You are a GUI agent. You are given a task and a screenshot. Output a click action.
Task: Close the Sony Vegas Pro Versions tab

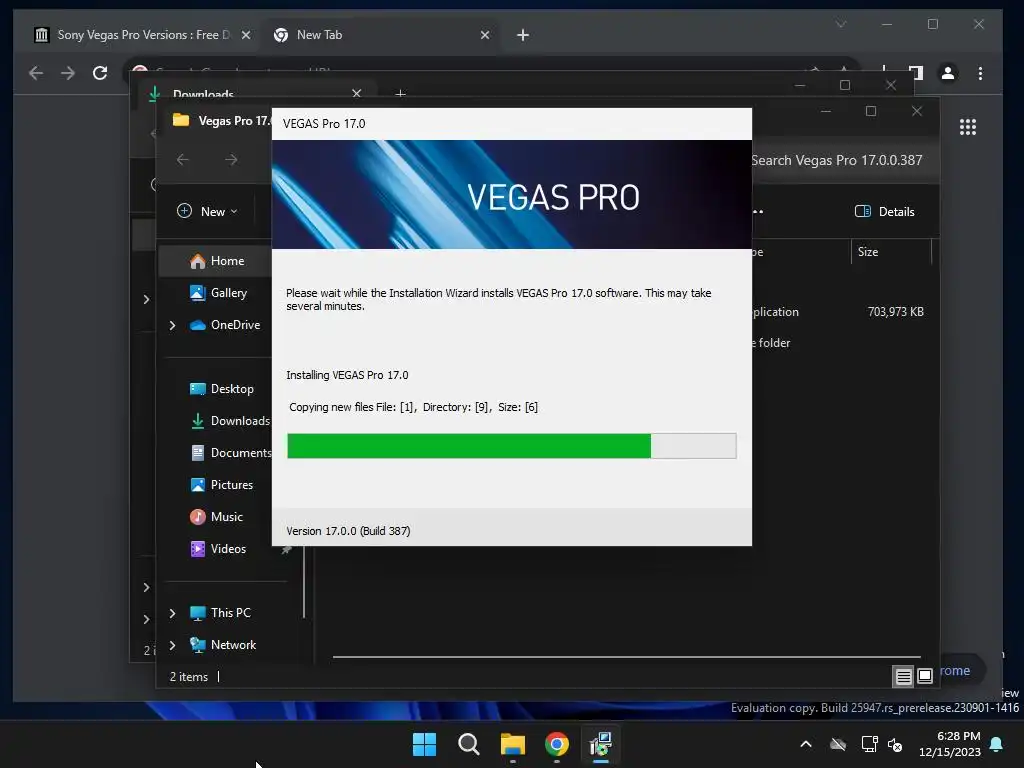pos(246,35)
